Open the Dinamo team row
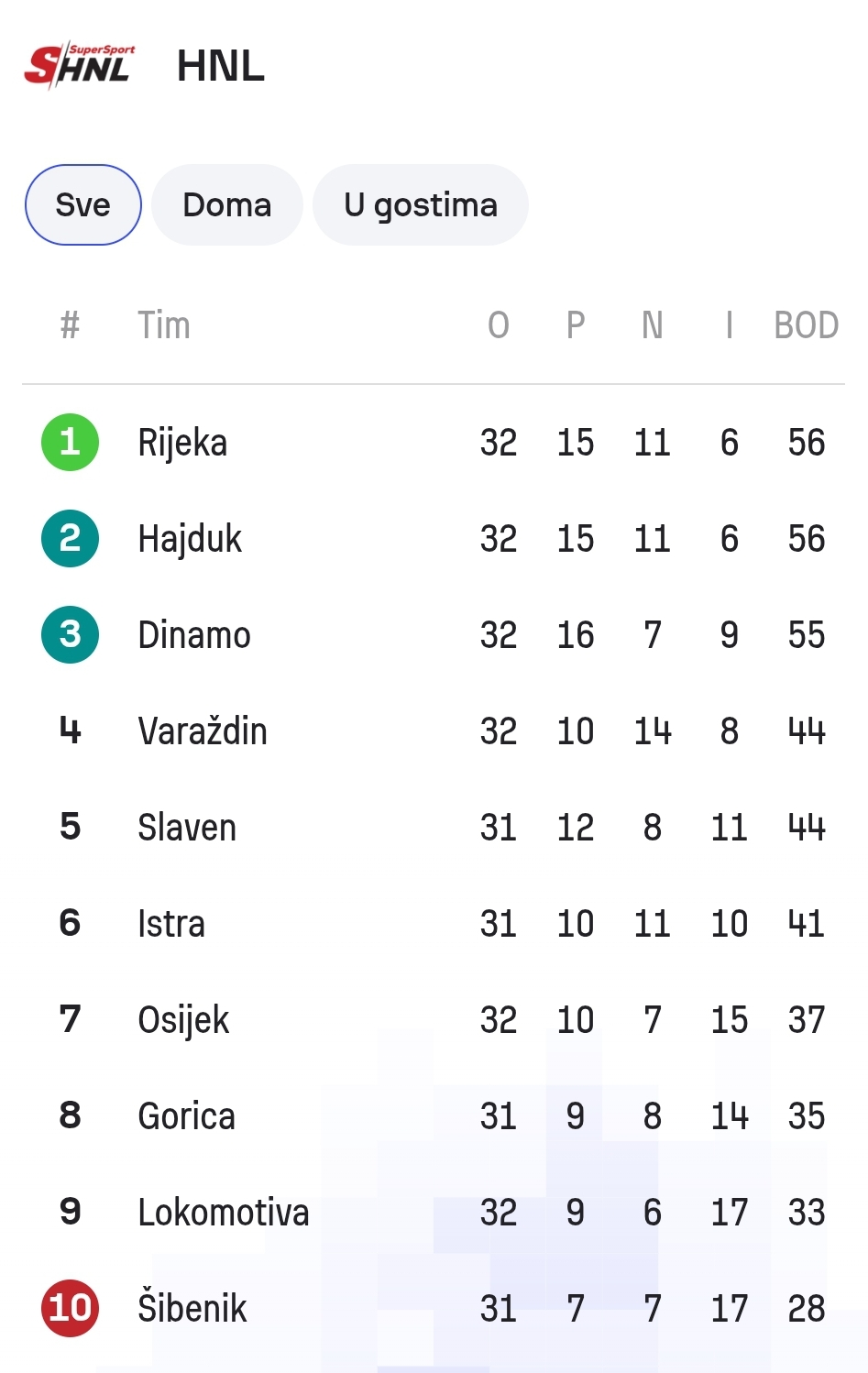 434,634
